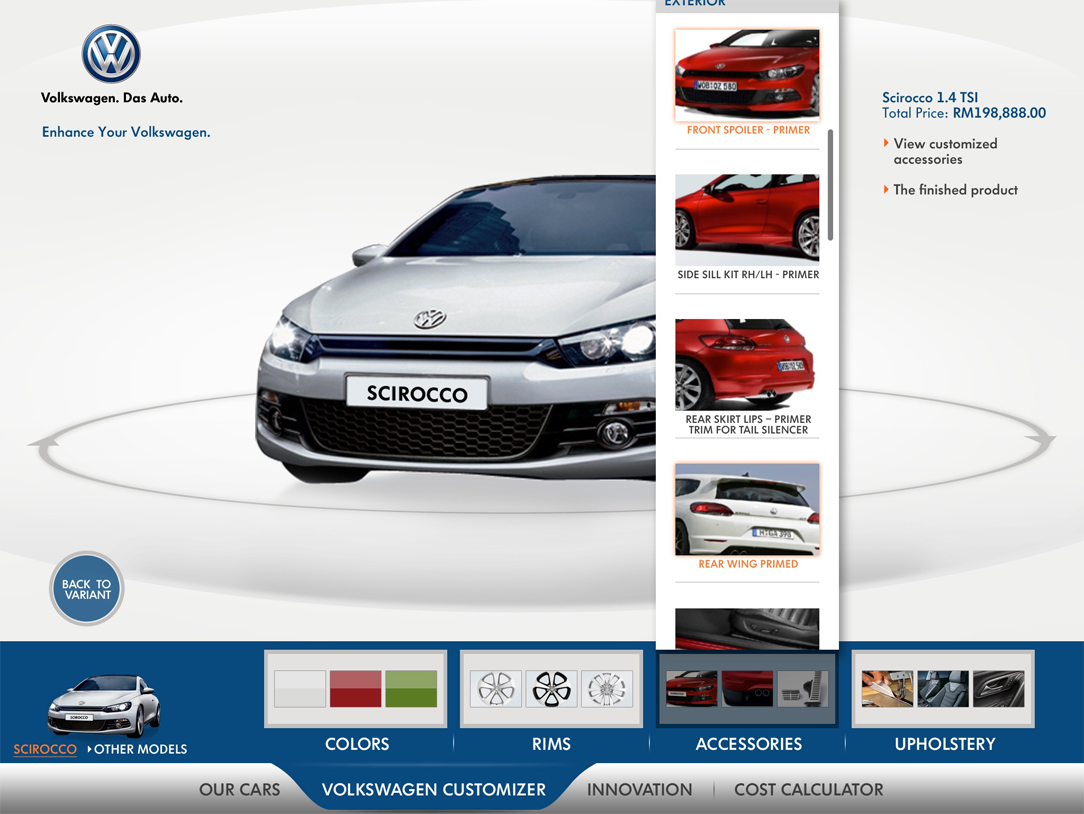The height and width of the screenshot is (814, 1084).
Task: Click the door handle upholstery thumbnail
Action: (999, 688)
